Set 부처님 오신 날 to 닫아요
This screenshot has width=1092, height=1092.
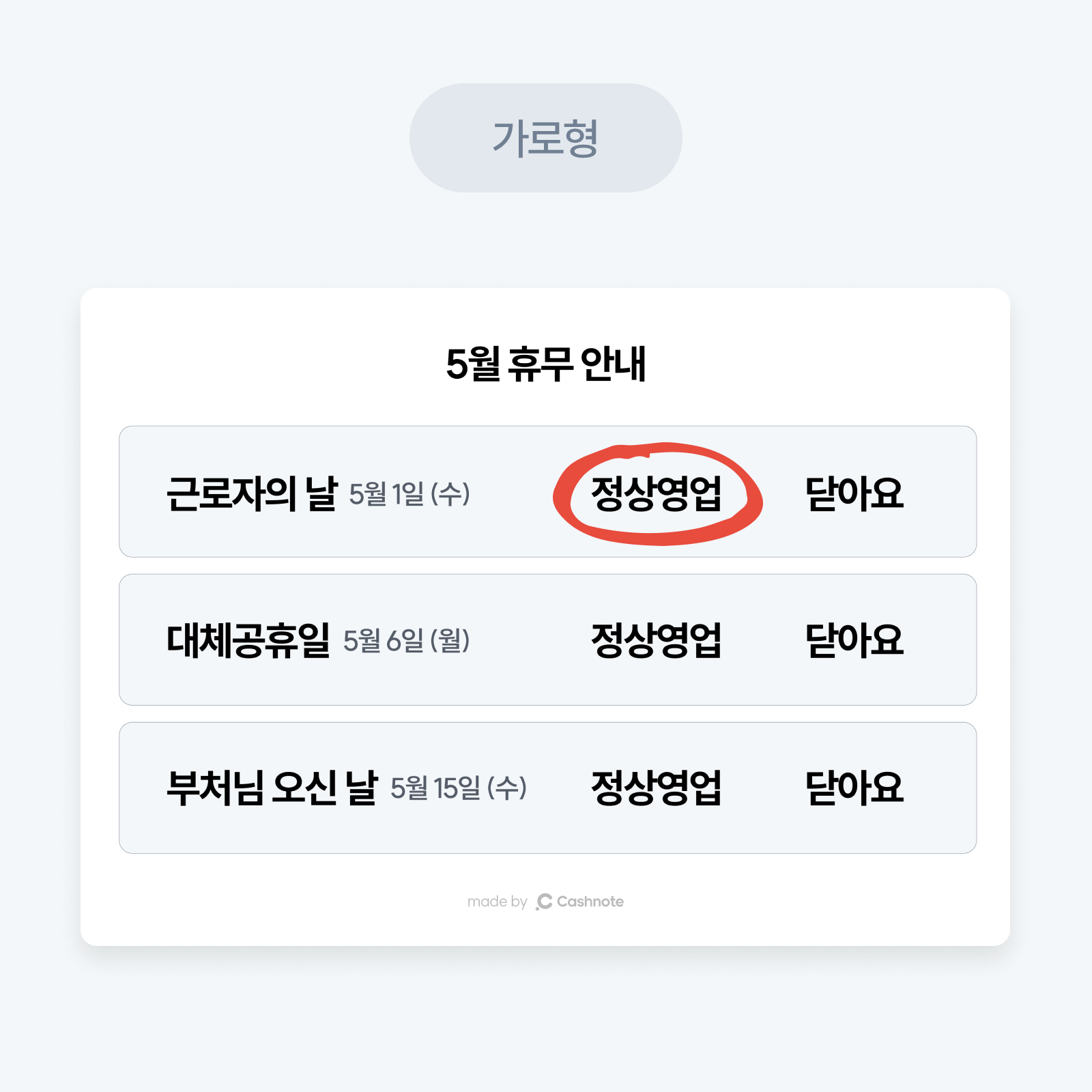click(x=854, y=788)
